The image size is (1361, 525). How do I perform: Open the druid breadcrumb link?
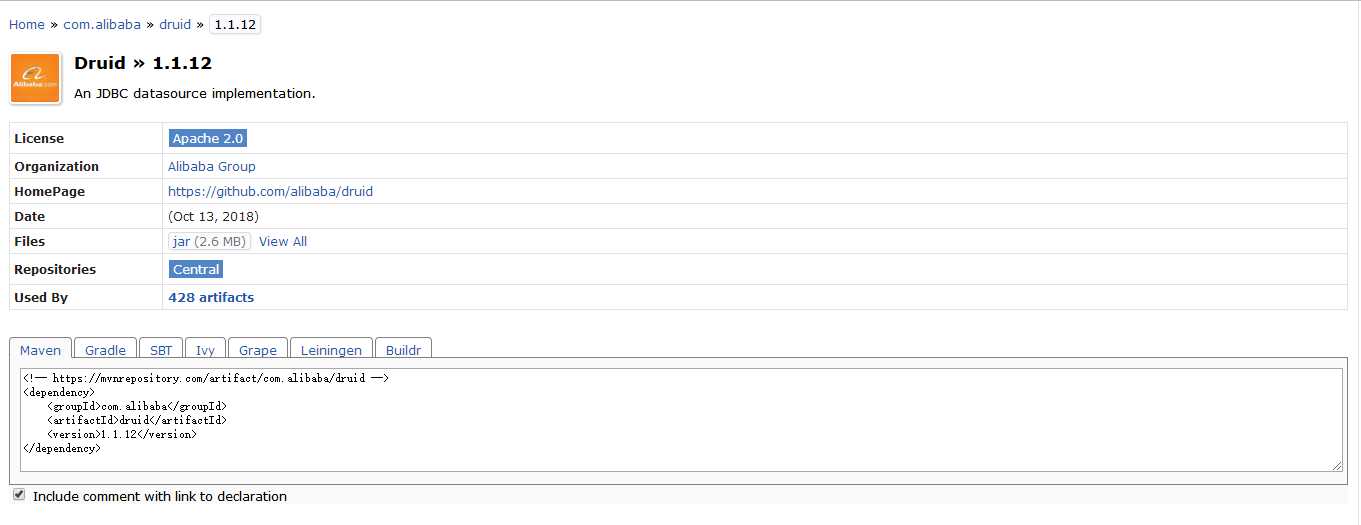(x=175, y=24)
